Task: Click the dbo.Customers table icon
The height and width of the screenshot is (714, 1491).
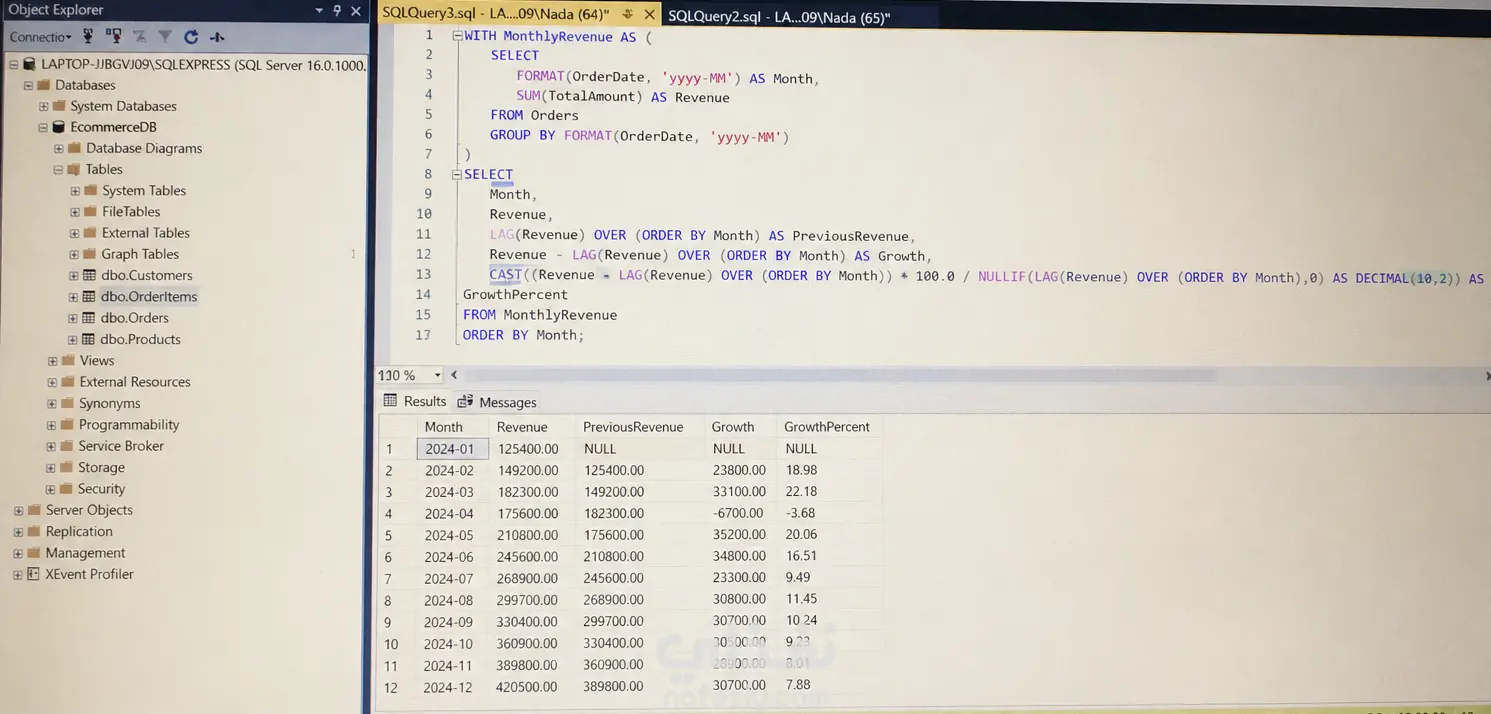Action: click(x=89, y=276)
